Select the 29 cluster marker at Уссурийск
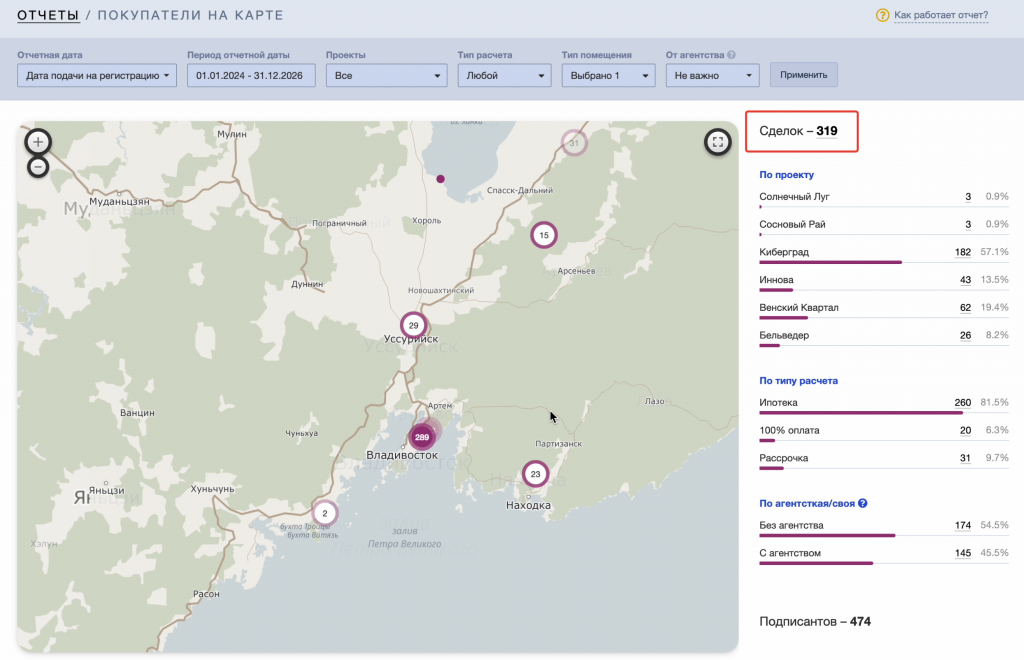 (414, 326)
